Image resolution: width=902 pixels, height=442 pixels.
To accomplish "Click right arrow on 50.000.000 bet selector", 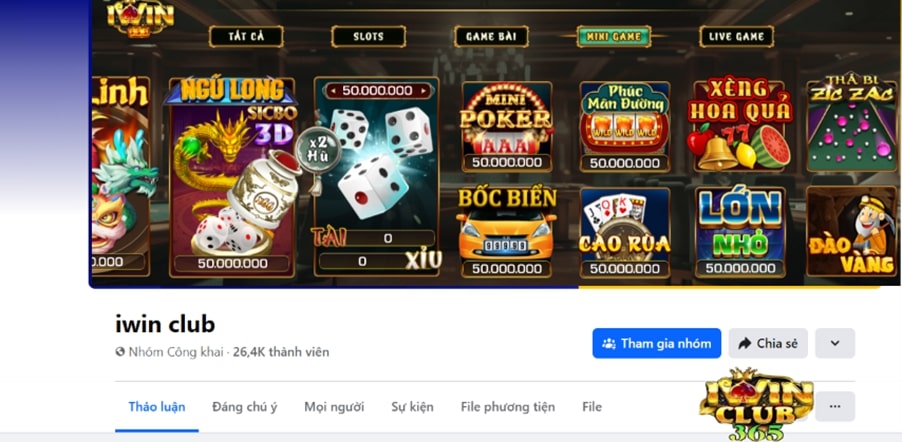I will [x=425, y=91].
